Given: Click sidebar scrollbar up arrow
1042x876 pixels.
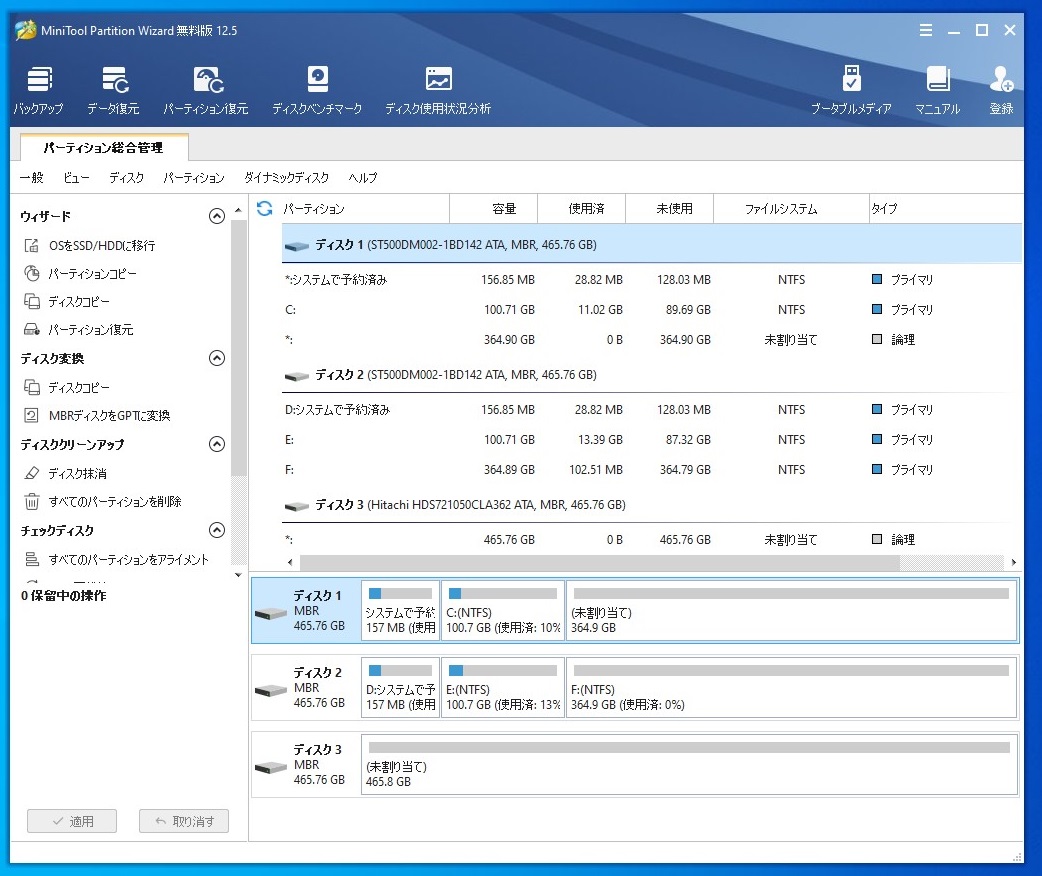Looking at the screenshot, I should [239, 210].
